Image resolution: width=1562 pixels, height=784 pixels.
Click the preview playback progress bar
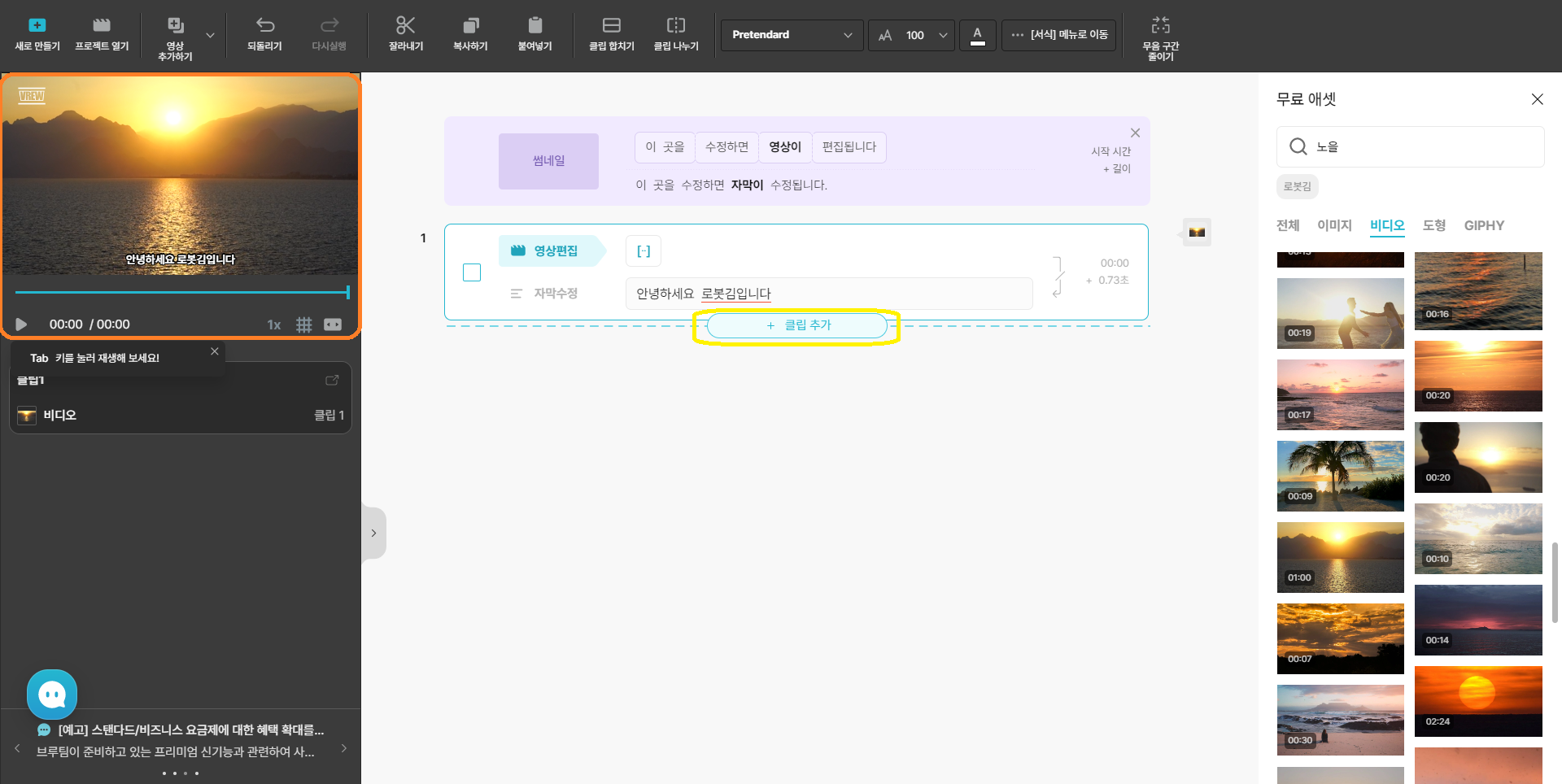pos(182,292)
